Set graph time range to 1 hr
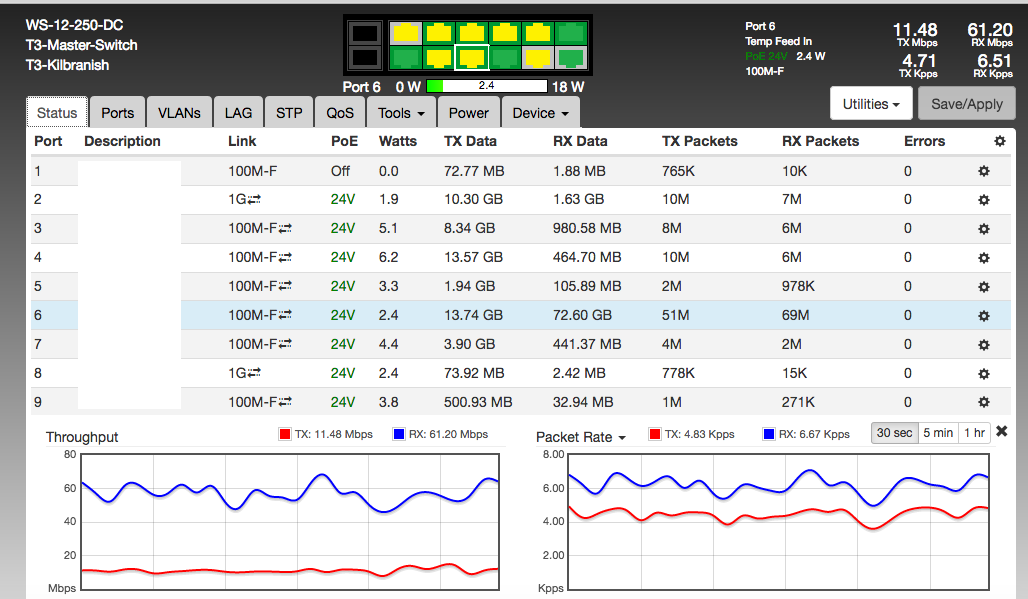This screenshot has height=599, width=1028. 973,433
